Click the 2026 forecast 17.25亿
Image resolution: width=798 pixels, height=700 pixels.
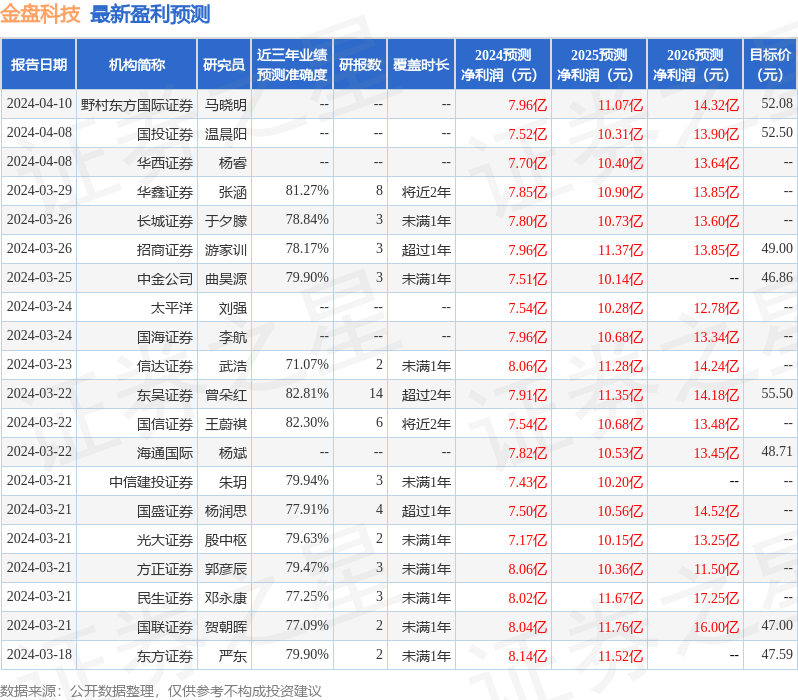(x=717, y=598)
